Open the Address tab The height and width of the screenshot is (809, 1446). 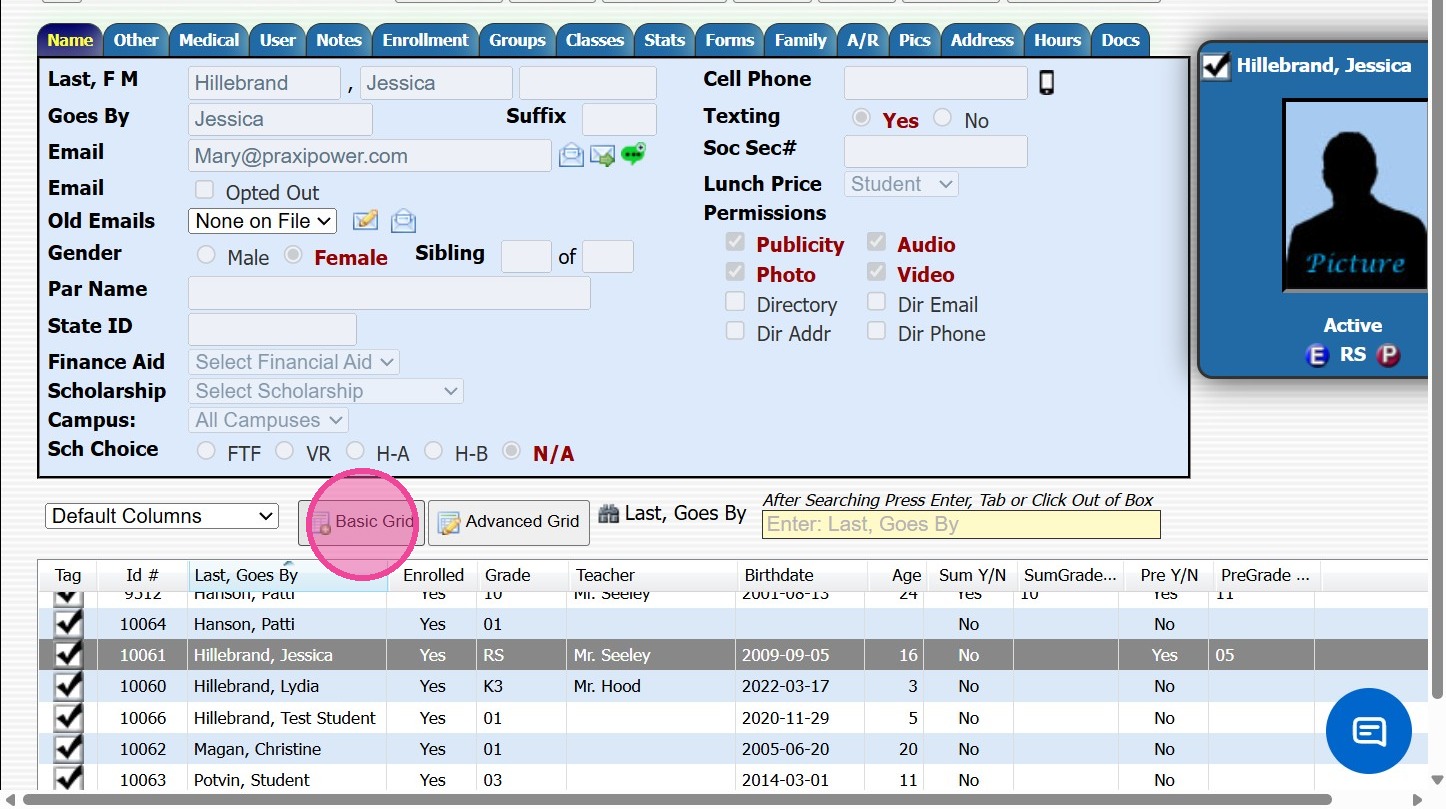tap(982, 40)
